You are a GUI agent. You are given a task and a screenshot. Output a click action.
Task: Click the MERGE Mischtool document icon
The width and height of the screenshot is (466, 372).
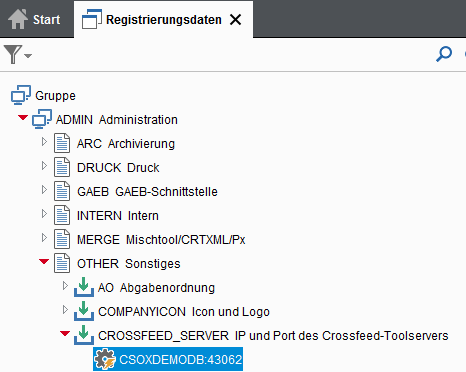pyautogui.click(x=62, y=239)
